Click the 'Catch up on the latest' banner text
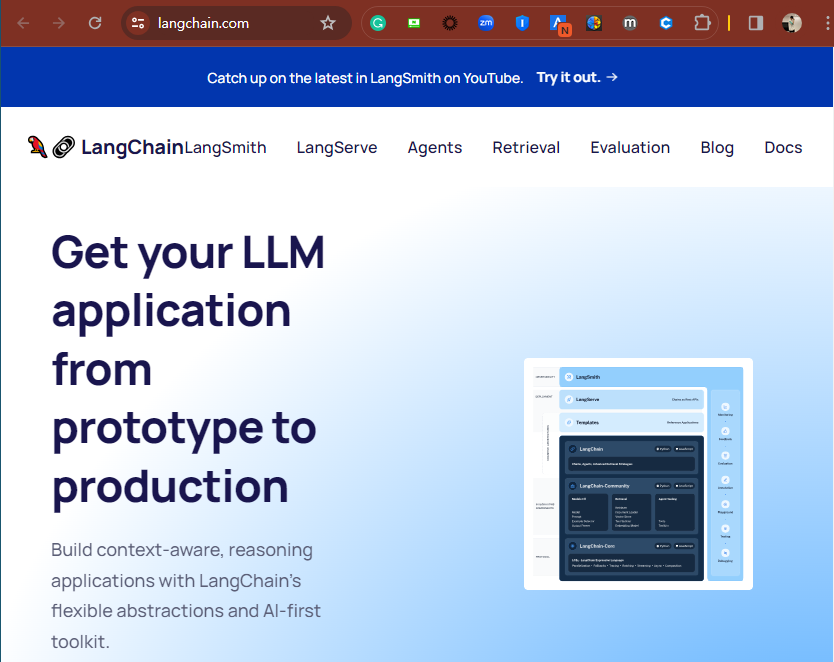This screenshot has width=834, height=662. tap(365, 78)
